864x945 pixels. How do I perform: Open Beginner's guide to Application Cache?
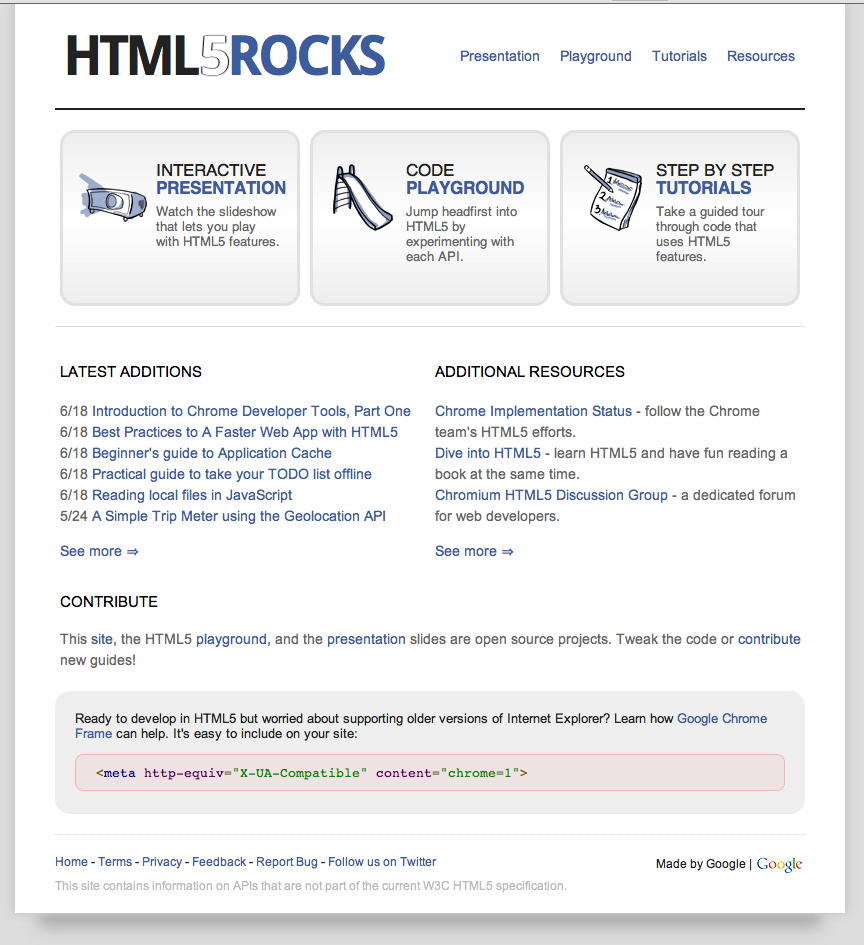pyautogui.click(x=211, y=453)
